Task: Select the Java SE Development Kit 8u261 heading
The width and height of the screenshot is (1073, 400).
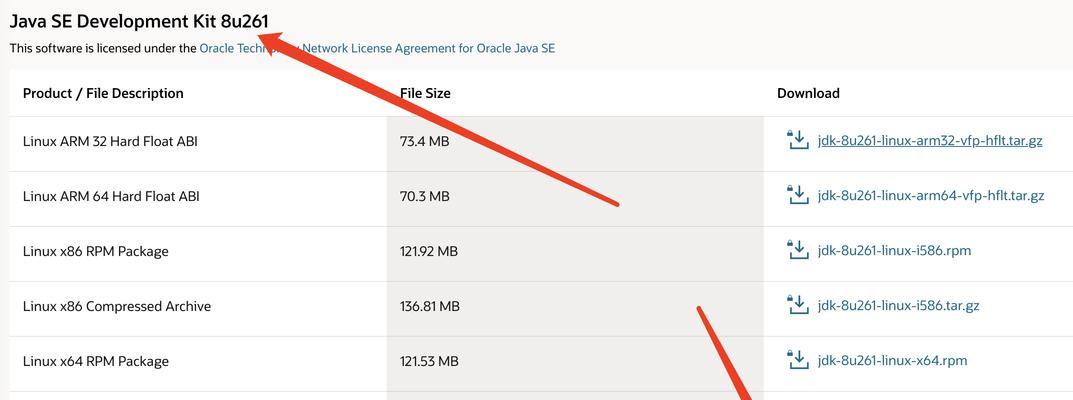Action: click(139, 21)
